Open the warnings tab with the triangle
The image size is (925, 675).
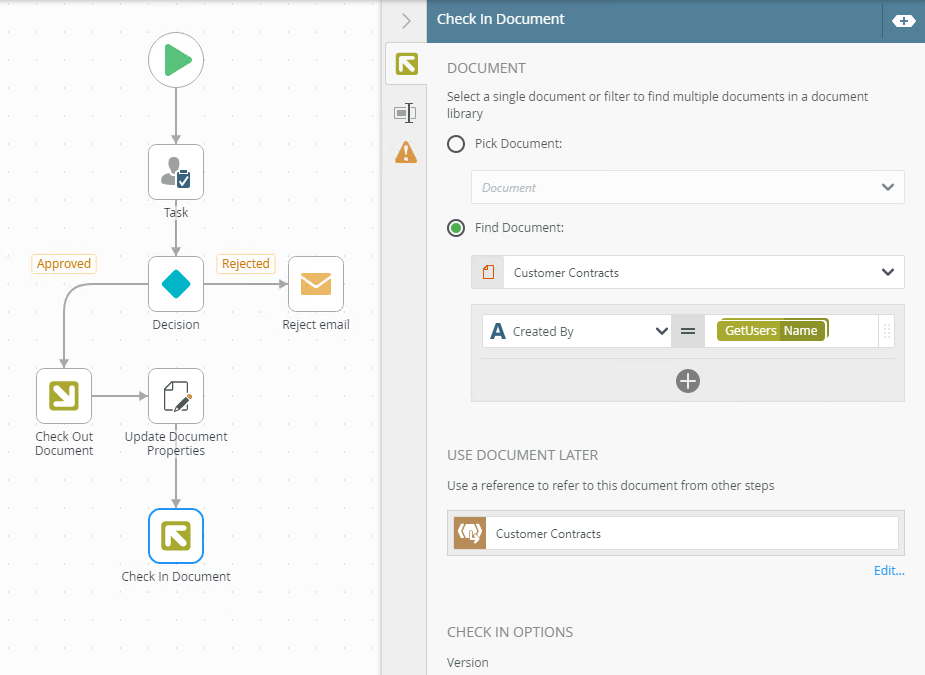tap(406, 152)
